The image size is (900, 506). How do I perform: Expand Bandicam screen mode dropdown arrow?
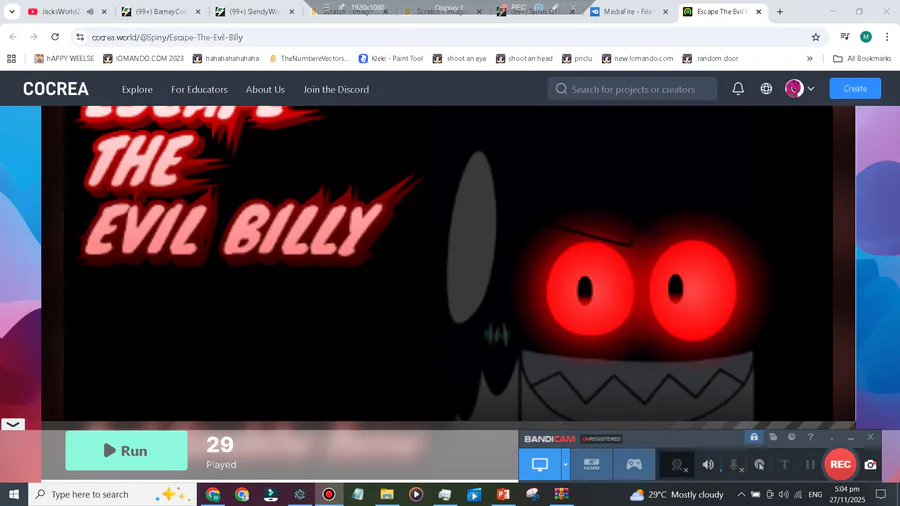[565, 465]
